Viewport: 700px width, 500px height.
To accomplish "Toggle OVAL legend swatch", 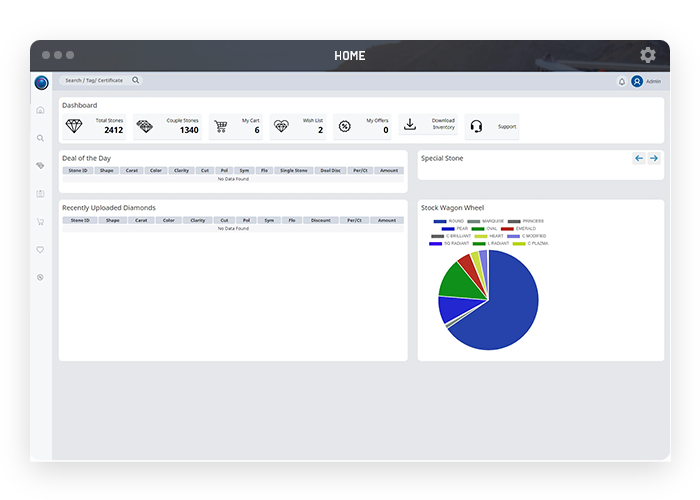I will [478, 229].
